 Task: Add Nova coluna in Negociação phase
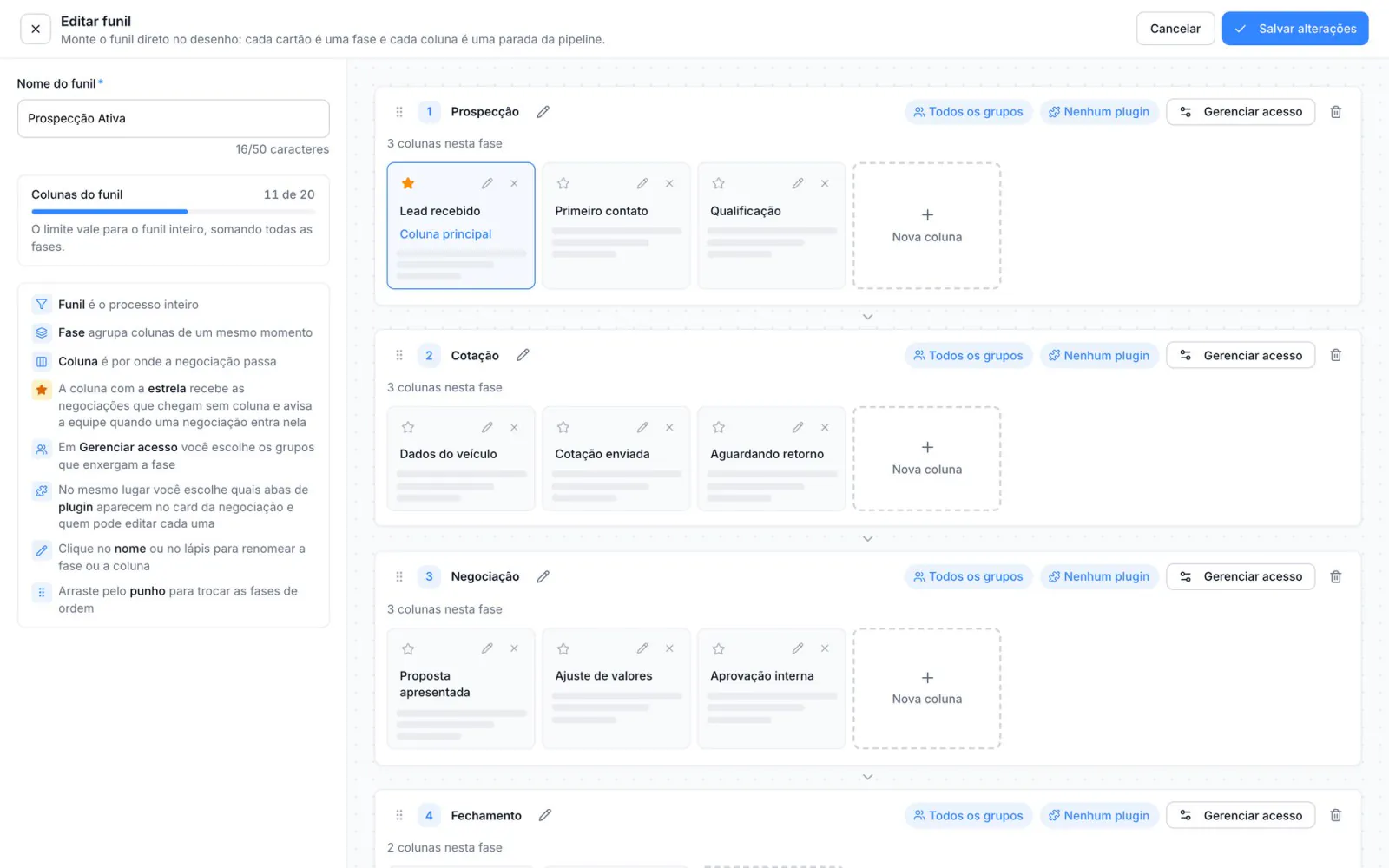927,688
